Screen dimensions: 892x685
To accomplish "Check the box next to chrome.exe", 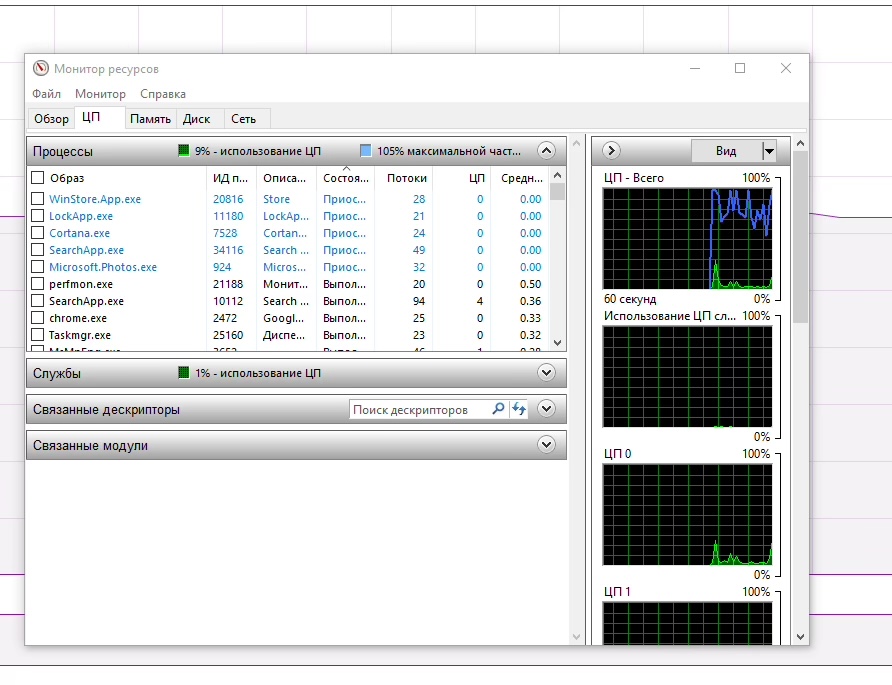I will pos(38,318).
